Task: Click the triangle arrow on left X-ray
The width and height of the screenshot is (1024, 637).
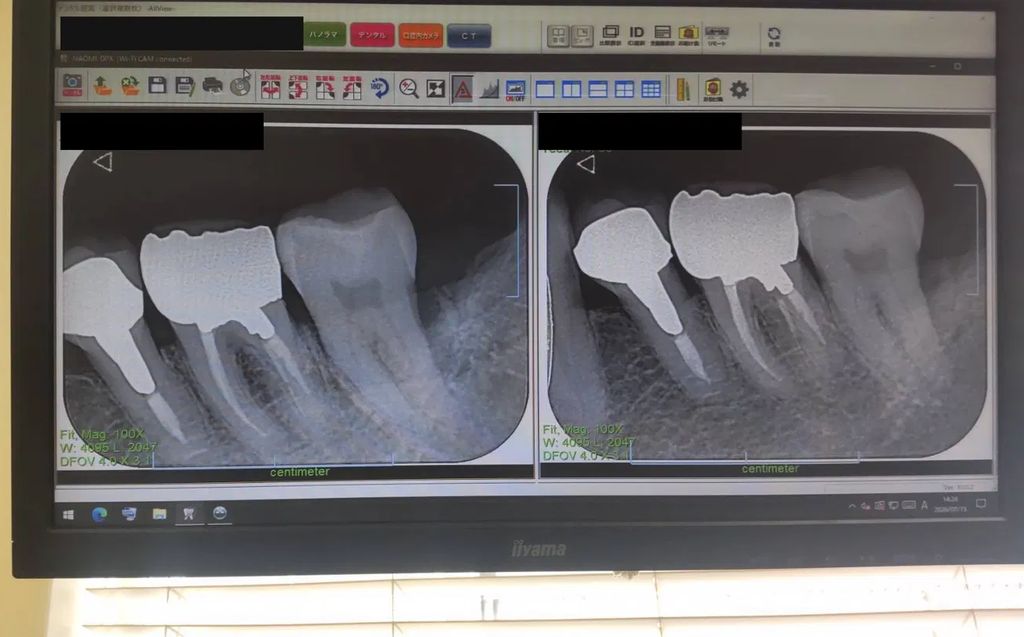Action: coord(103,162)
